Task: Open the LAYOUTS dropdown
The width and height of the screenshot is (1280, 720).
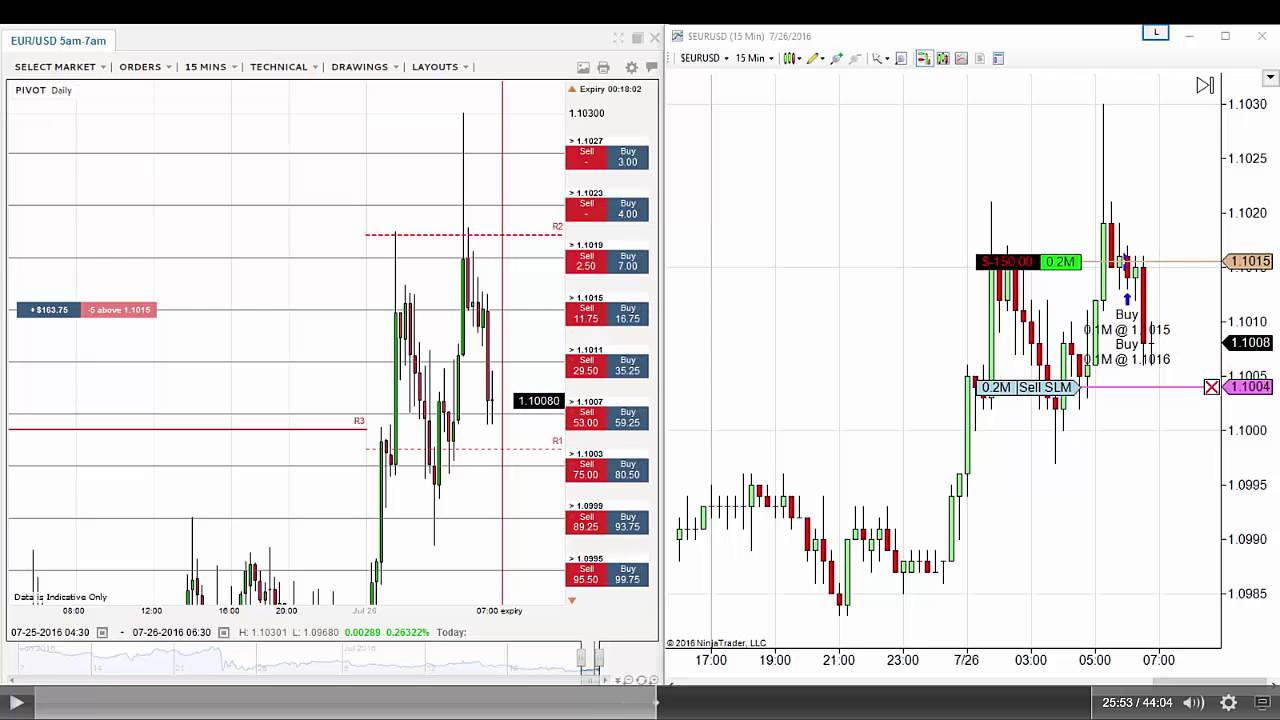Action: [x=440, y=67]
